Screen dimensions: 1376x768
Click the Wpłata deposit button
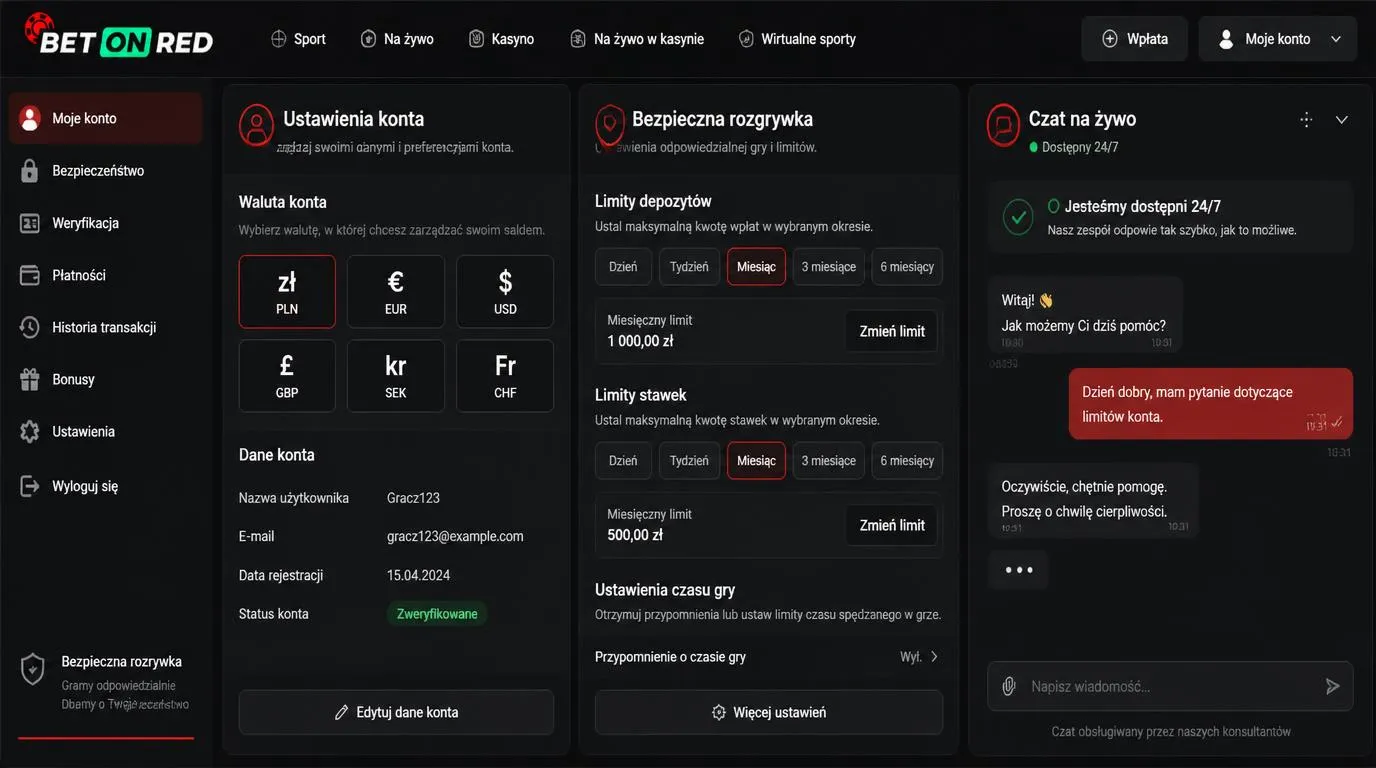pos(1134,39)
